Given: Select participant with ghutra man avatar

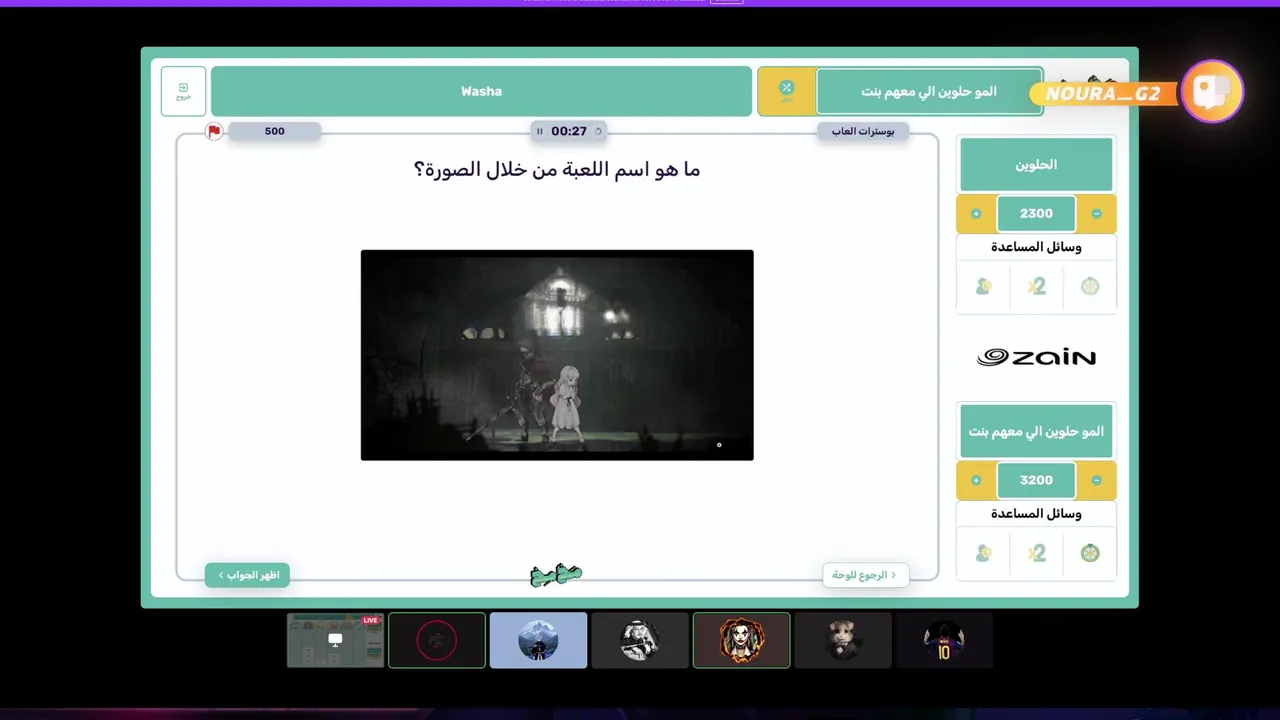Looking at the screenshot, I should (x=640, y=640).
